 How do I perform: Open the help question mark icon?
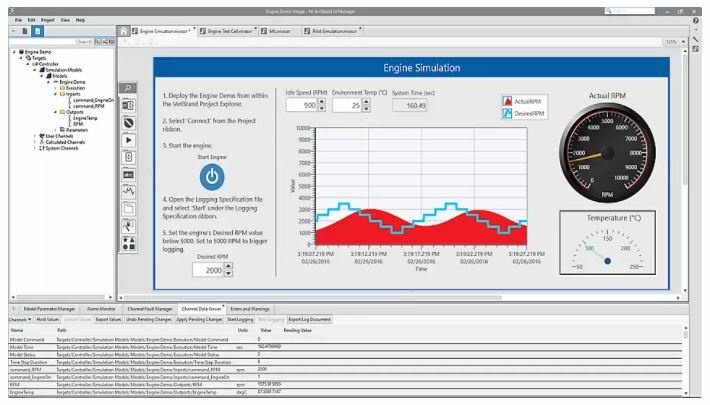pos(696,20)
